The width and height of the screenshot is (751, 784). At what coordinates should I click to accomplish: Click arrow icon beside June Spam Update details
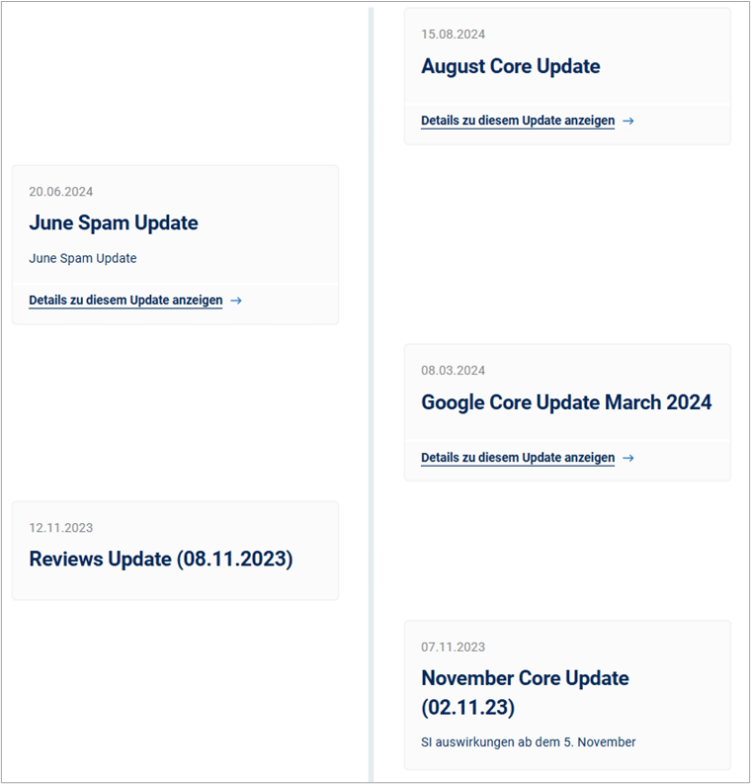(236, 300)
